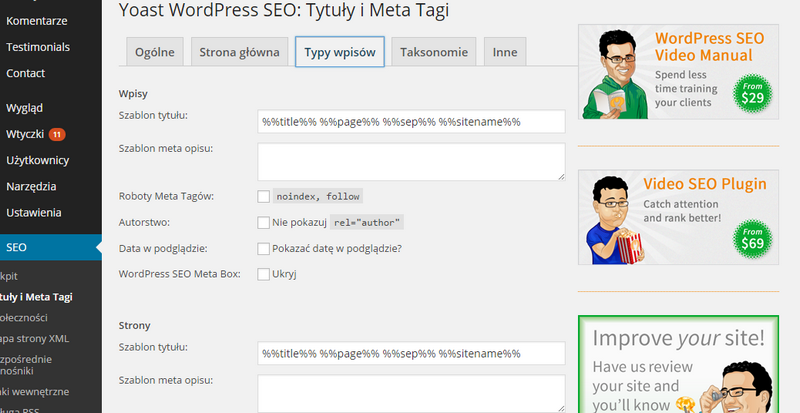Image resolution: width=800 pixels, height=413 pixels.
Task: Click the Wpisy section heading text
Action: (133, 94)
